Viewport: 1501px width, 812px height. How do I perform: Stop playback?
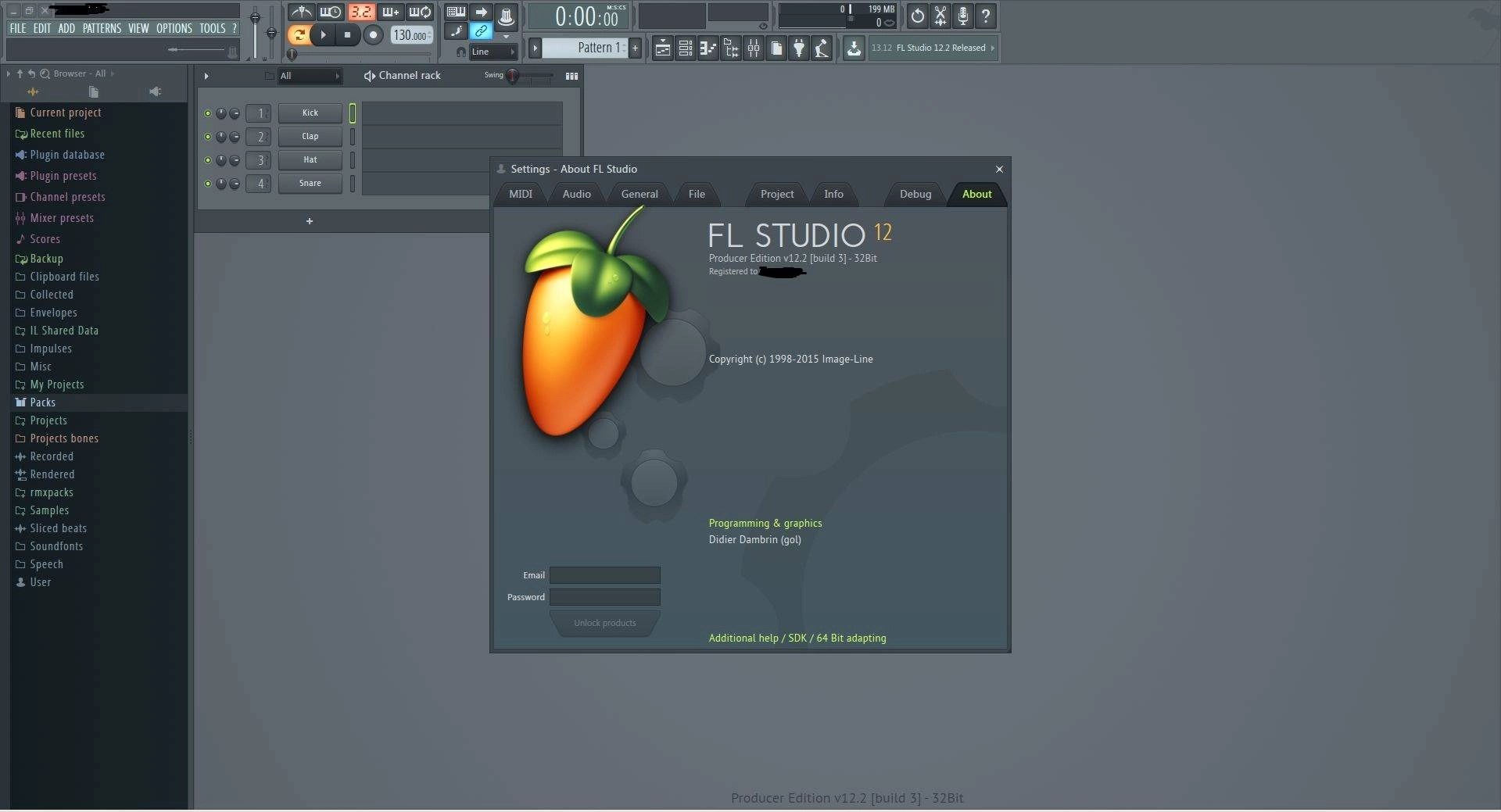pos(348,34)
